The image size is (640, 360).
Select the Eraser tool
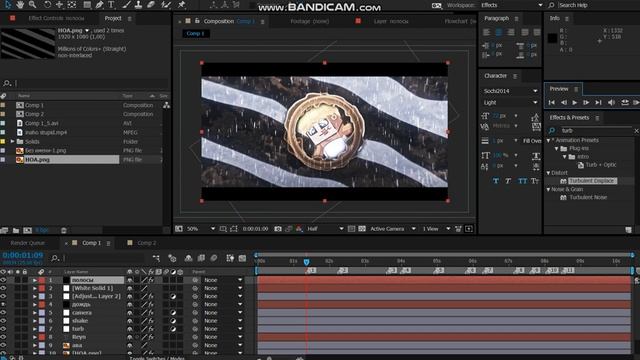point(151,4)
